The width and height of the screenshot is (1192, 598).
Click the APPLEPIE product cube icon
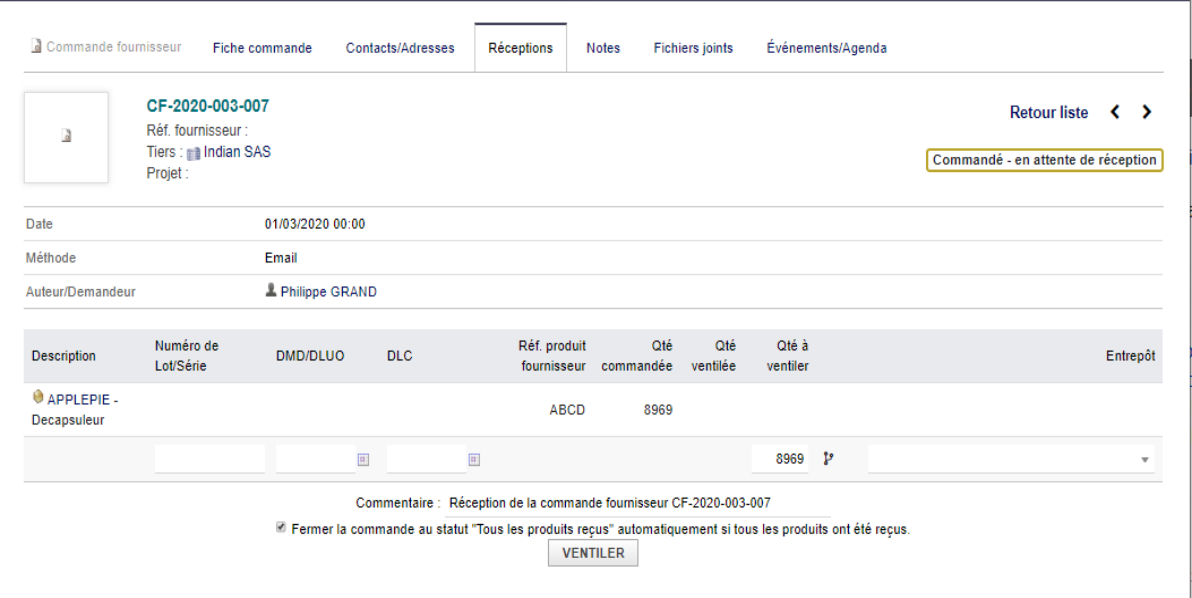(x=38, y=397)
